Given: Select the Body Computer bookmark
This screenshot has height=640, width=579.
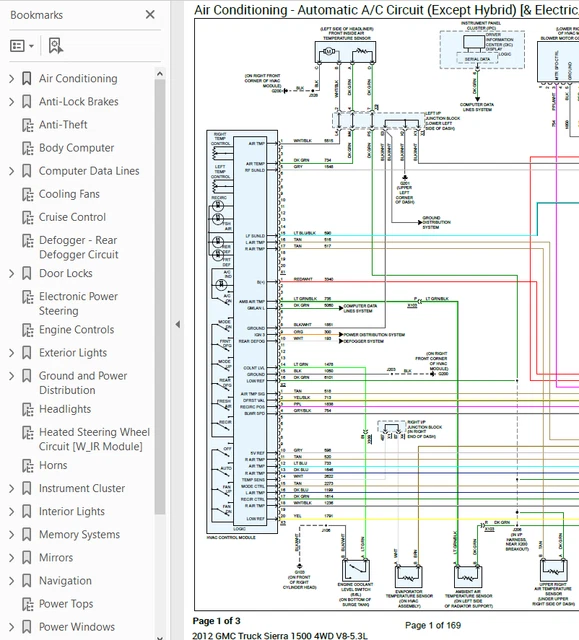Looking at the screenshot, I should tap(76, 148).
